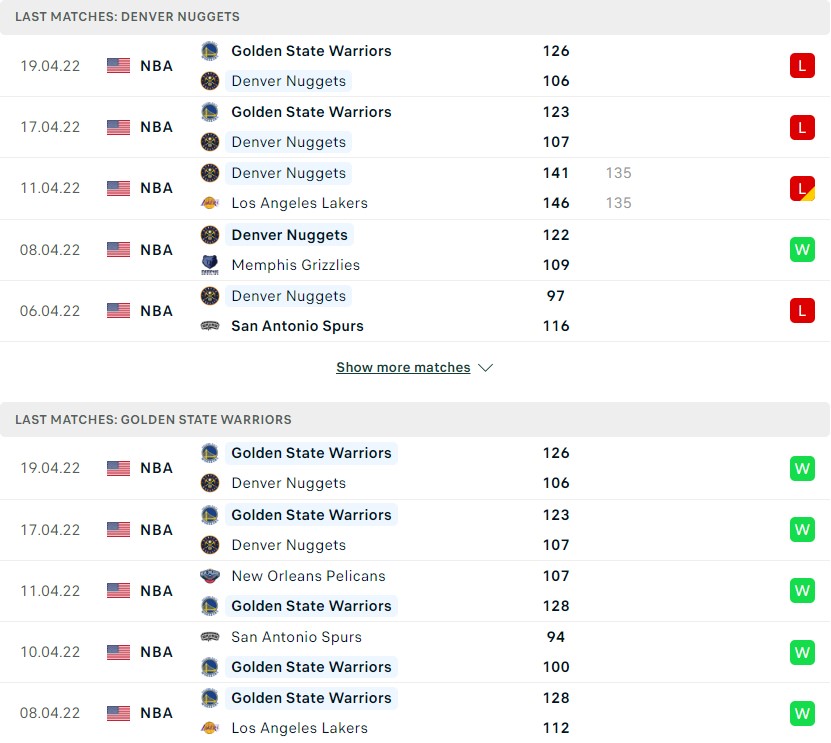This screenshot has width=831, height=743.
Task: Click the green W badge for 08.04.22 Nuggets win
Action: point(802,249)
